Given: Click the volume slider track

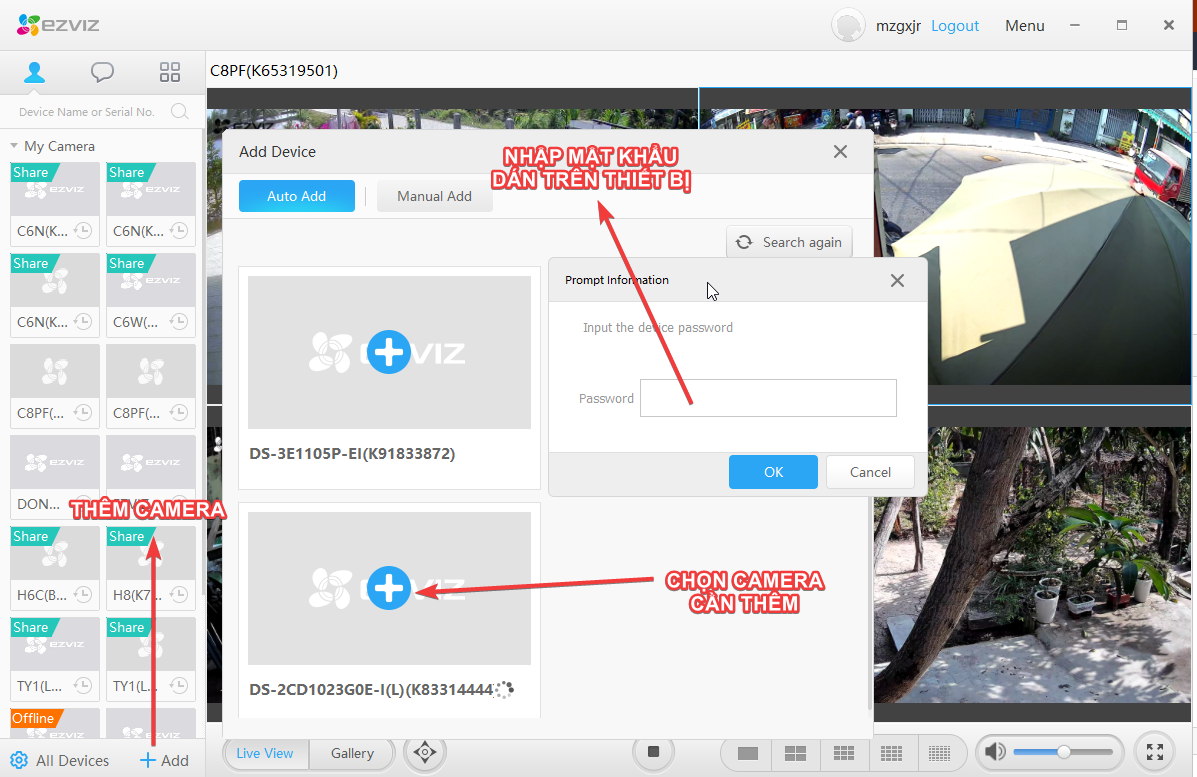Looking at the screenshot, I should pos(1090,752).
